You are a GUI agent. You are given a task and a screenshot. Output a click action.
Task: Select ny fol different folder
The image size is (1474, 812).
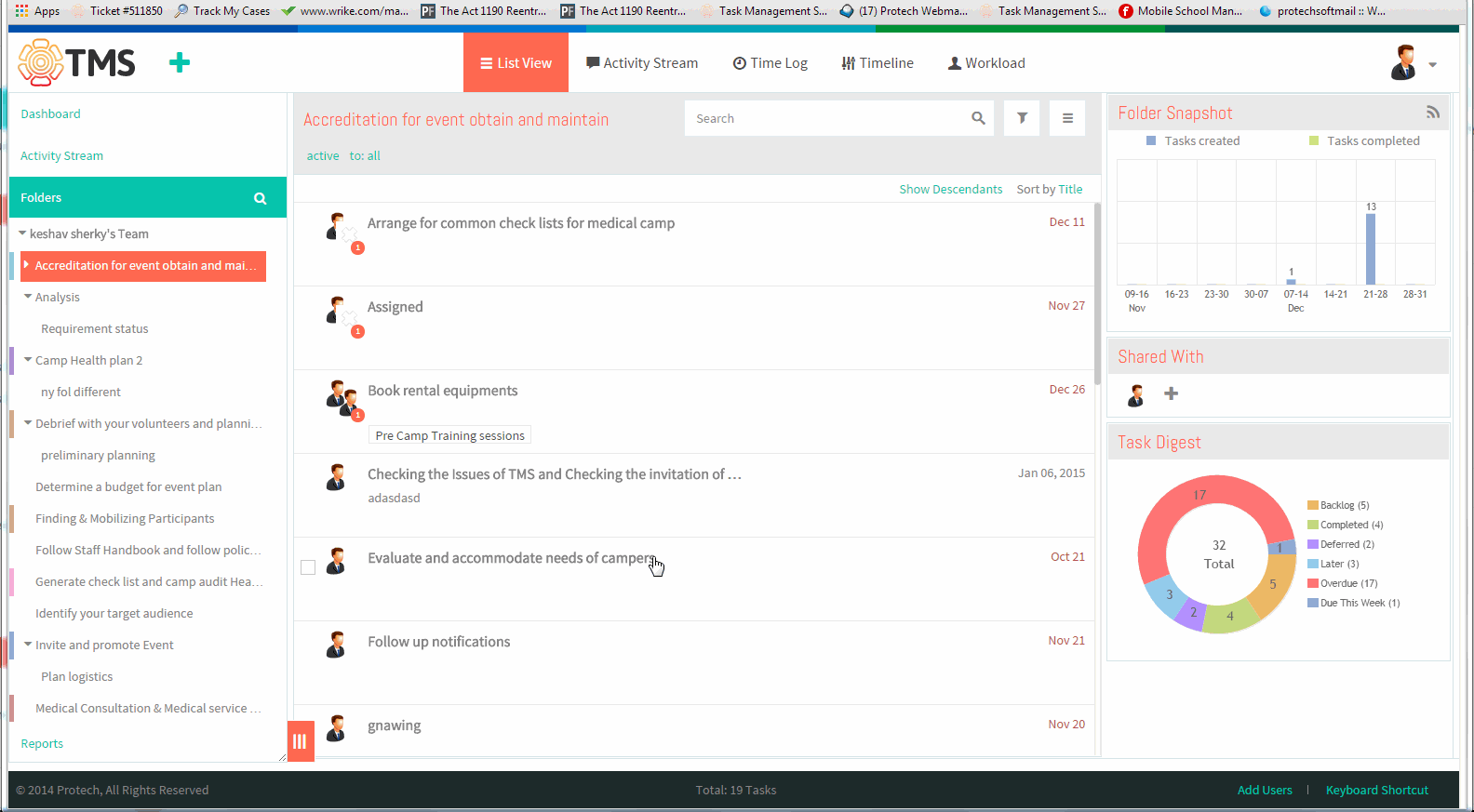(81, 392)
